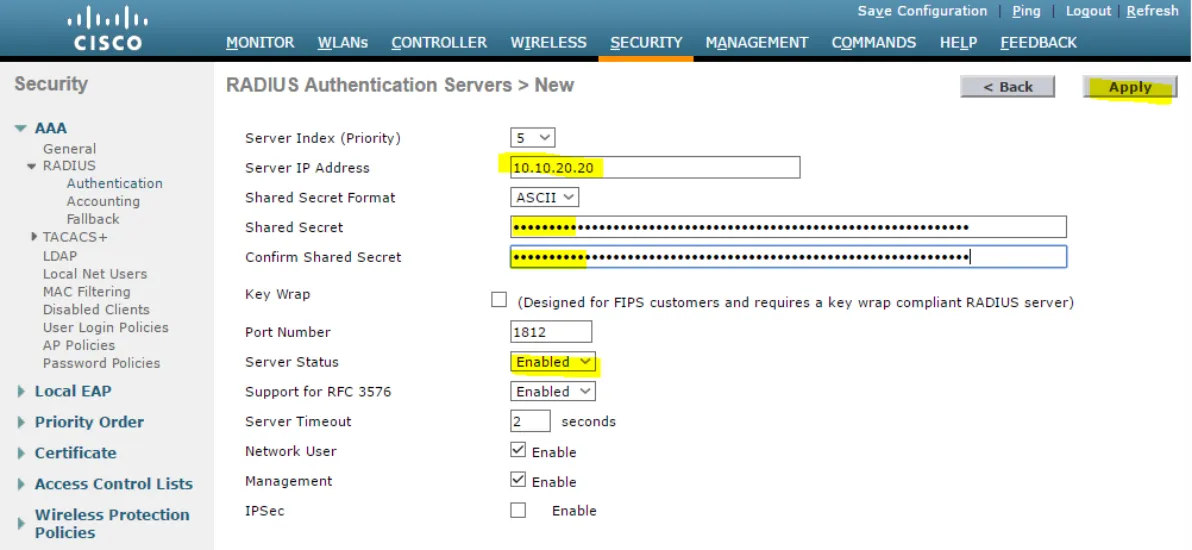Open the Server Index priority dropdown
The height and width of the screenshot is (550, 1192).
click(x=533, y=138)
